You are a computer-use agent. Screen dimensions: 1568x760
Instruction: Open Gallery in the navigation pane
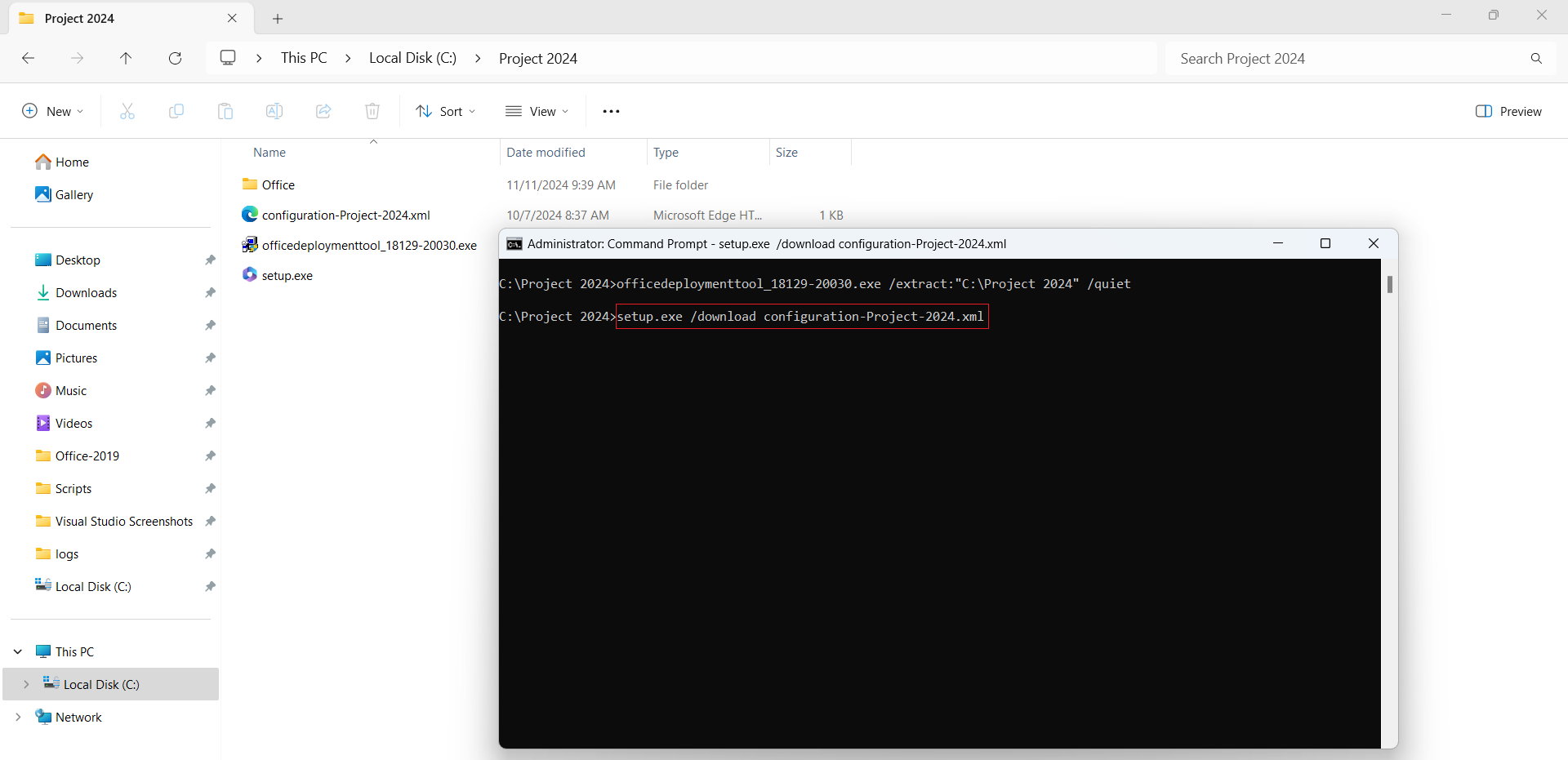pos(64,194)
